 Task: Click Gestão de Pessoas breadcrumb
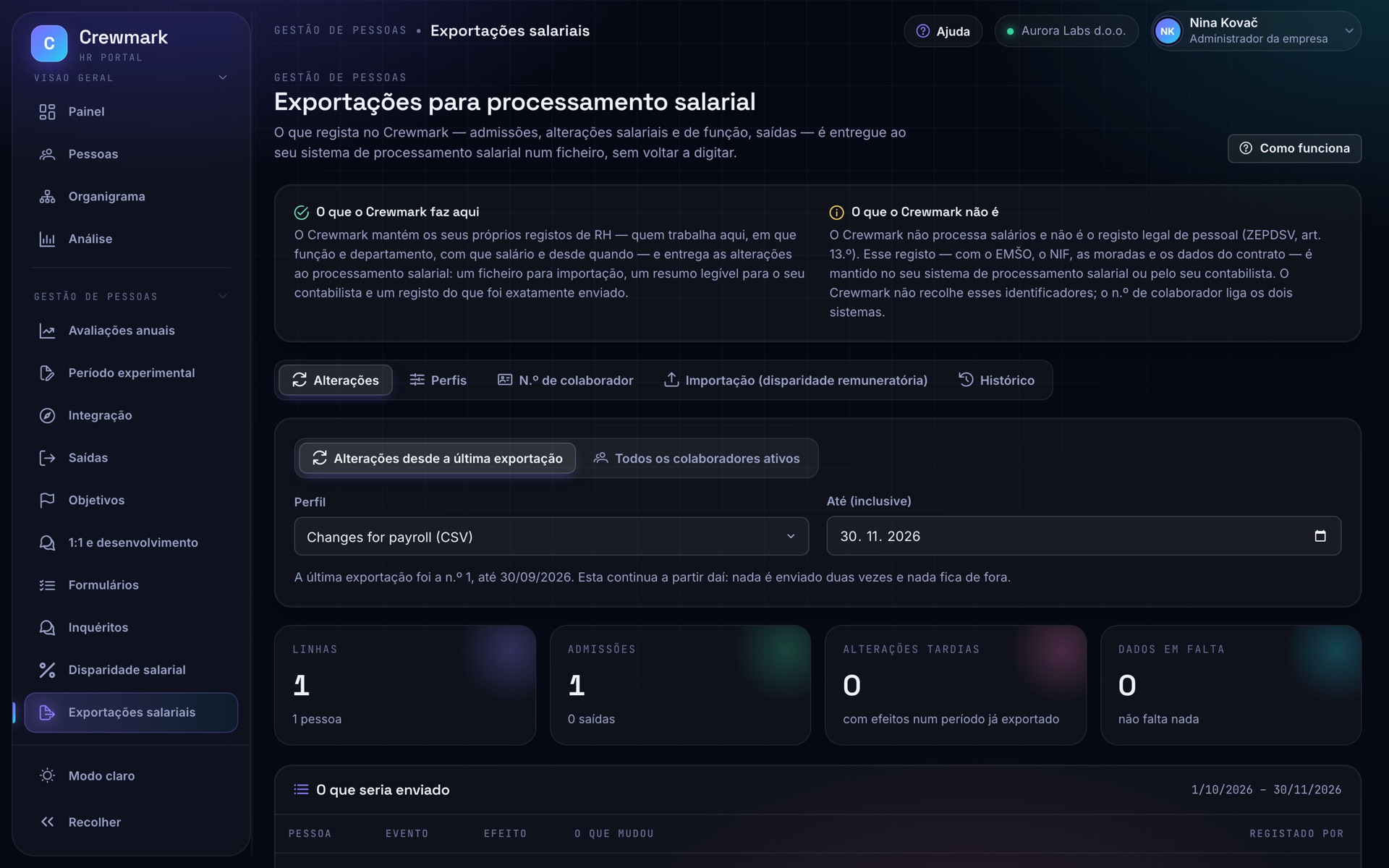(x=340, y=30)
